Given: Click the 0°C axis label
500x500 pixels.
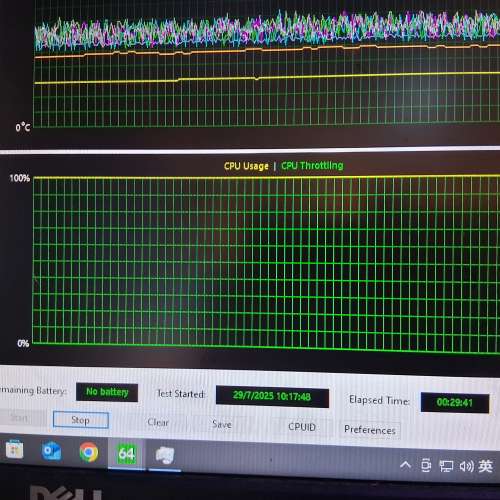Looking at the screenshot, I should (23, 127).
